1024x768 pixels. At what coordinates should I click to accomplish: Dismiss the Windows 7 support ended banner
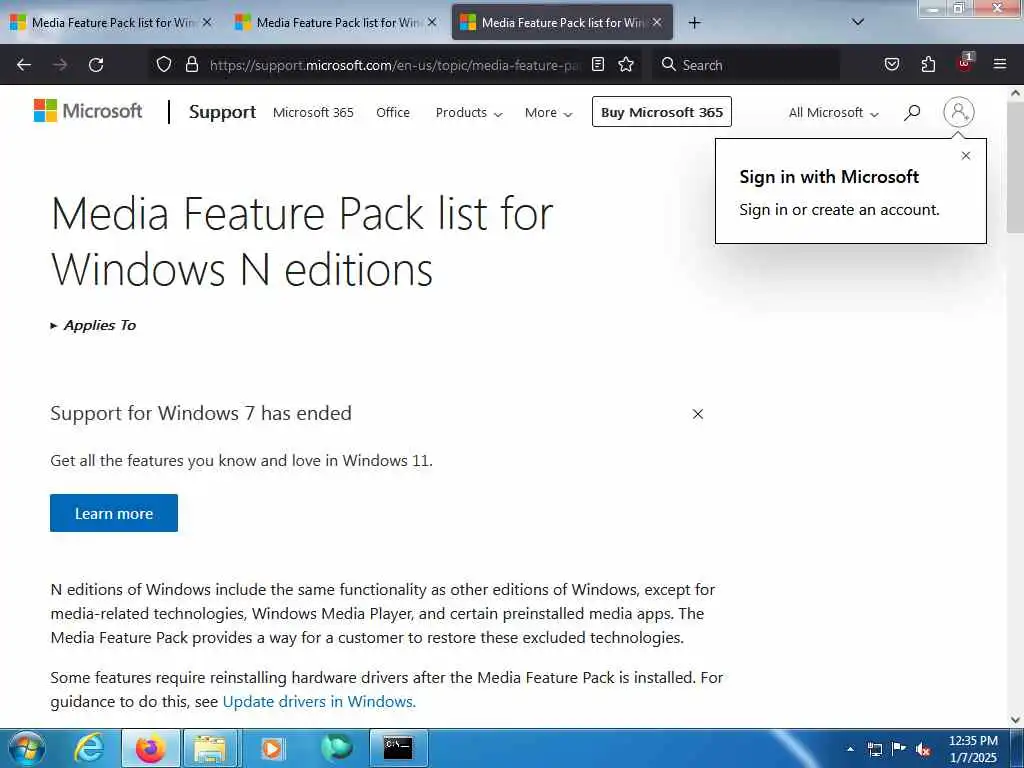tap(697, 414)
